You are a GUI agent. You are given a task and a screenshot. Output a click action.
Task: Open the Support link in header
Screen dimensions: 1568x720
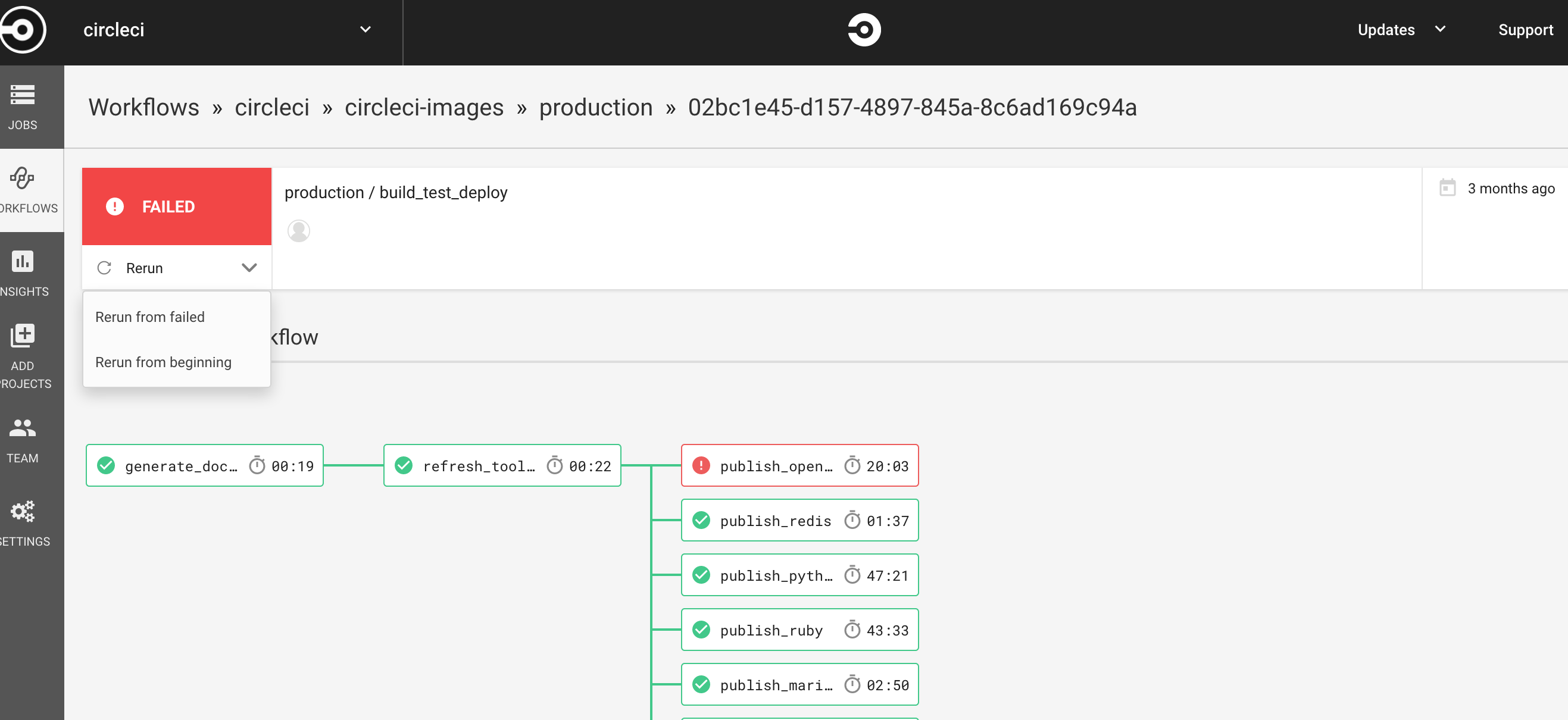[x=1525, y=30]
